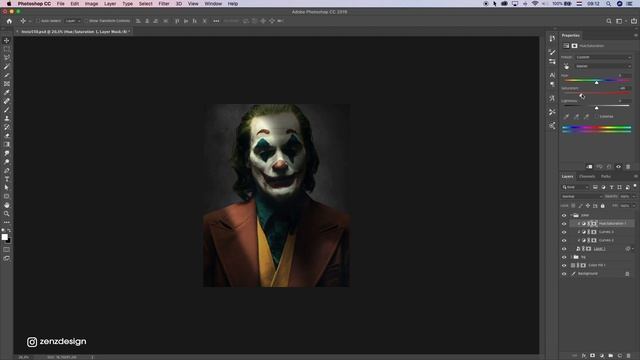
Task: Select the Clone Stamp tool
Action: [7, 118]
